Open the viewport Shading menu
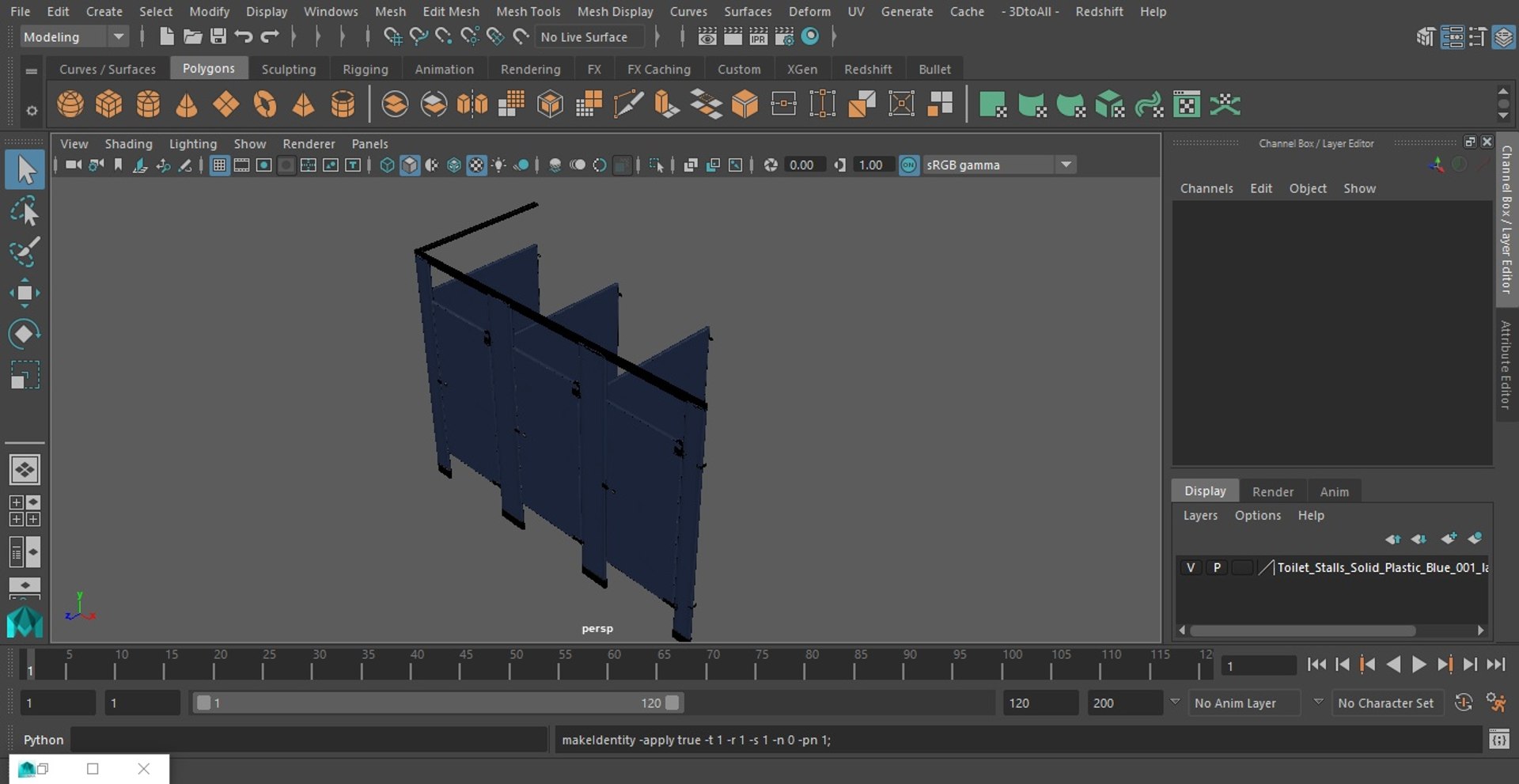Screen dimensions: 1519x784 pos(128,143)
